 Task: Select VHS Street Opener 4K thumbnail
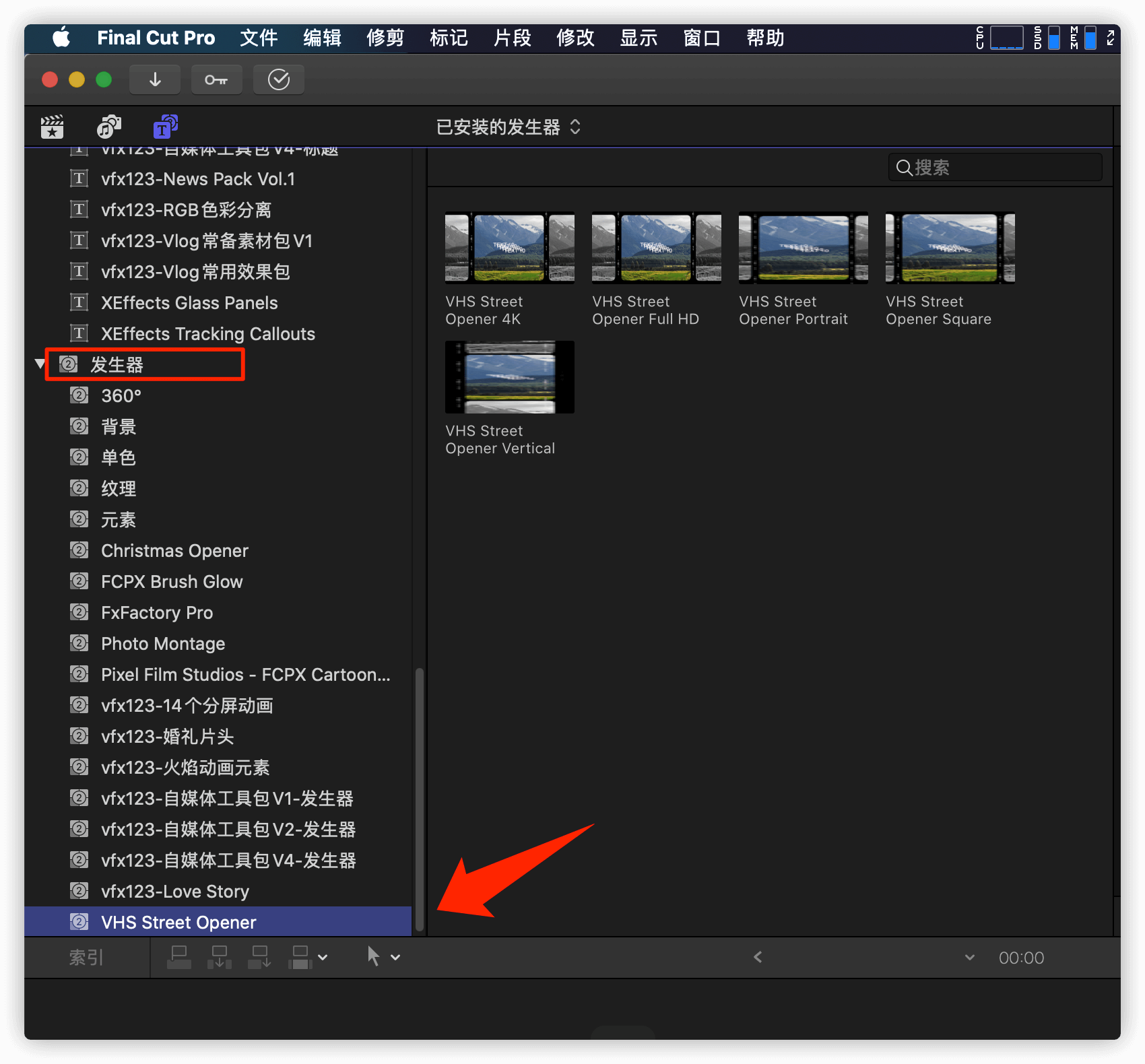(x=510, y=248)
